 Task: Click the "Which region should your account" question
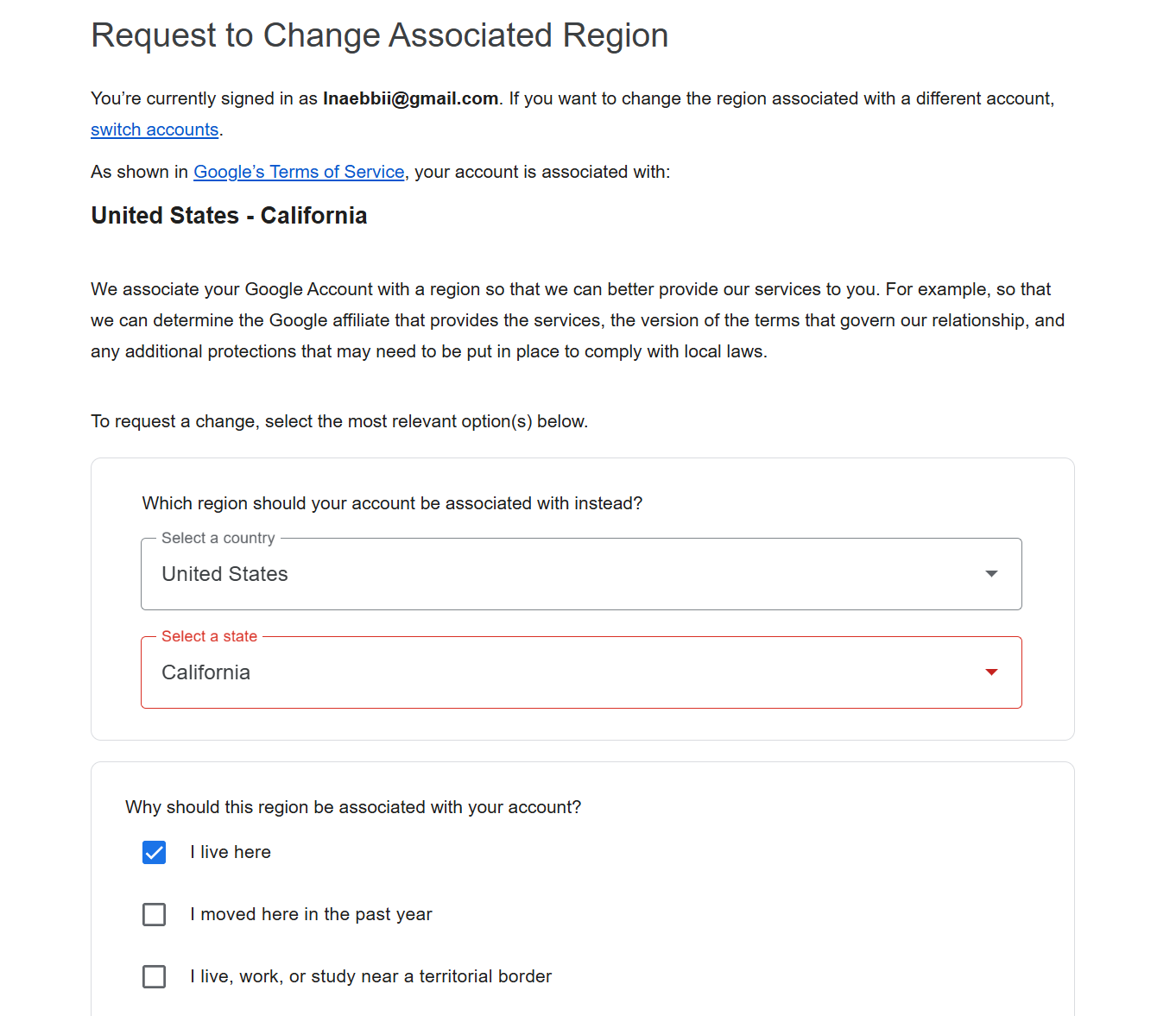click(392, 503)
